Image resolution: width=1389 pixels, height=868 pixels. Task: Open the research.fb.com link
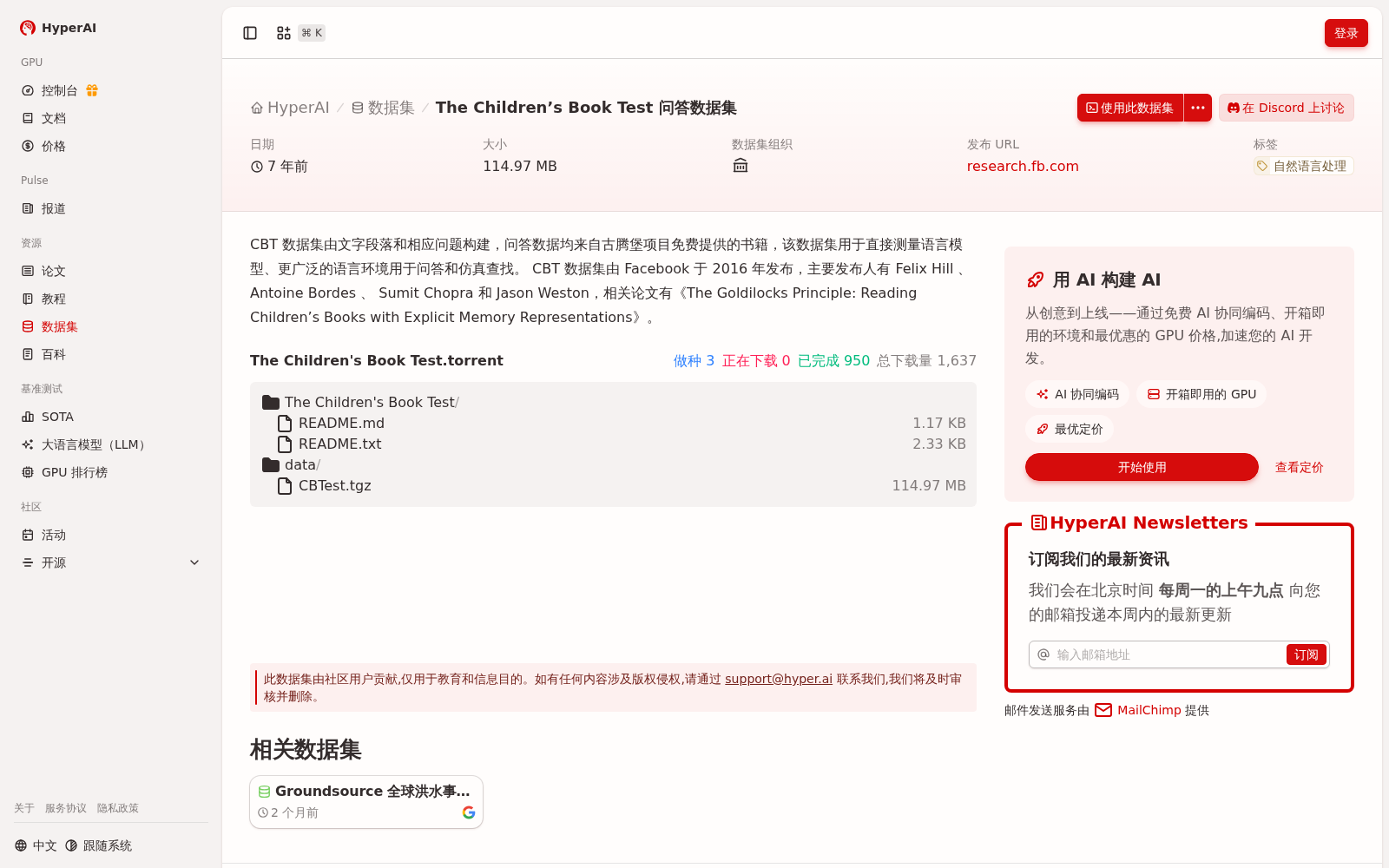1023,166
